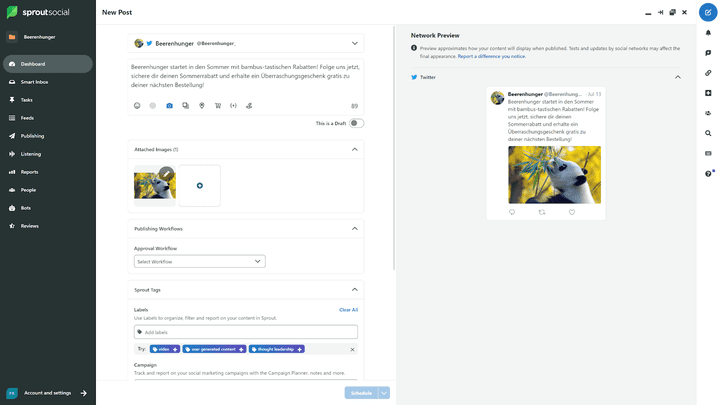
Task: Click the shopping cart product icon
Action: tap(218, 106)
